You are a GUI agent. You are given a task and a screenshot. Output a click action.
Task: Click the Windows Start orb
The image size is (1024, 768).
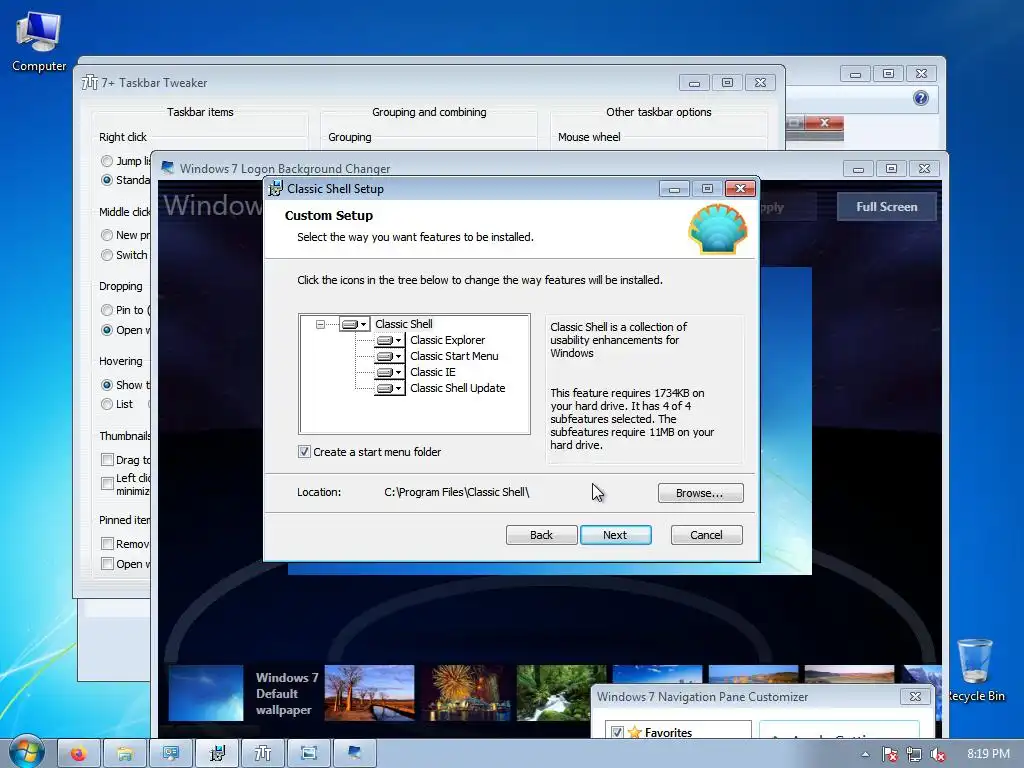click(x=25, y=753)
